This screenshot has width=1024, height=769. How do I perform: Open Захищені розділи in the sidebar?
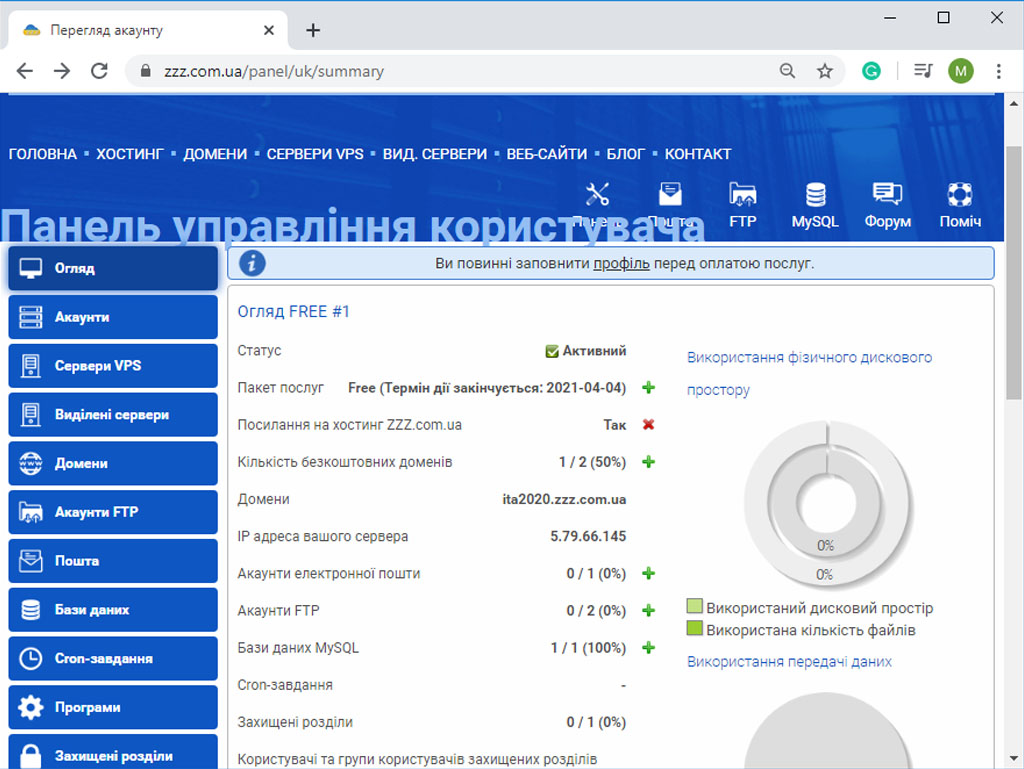pos(113,752)
